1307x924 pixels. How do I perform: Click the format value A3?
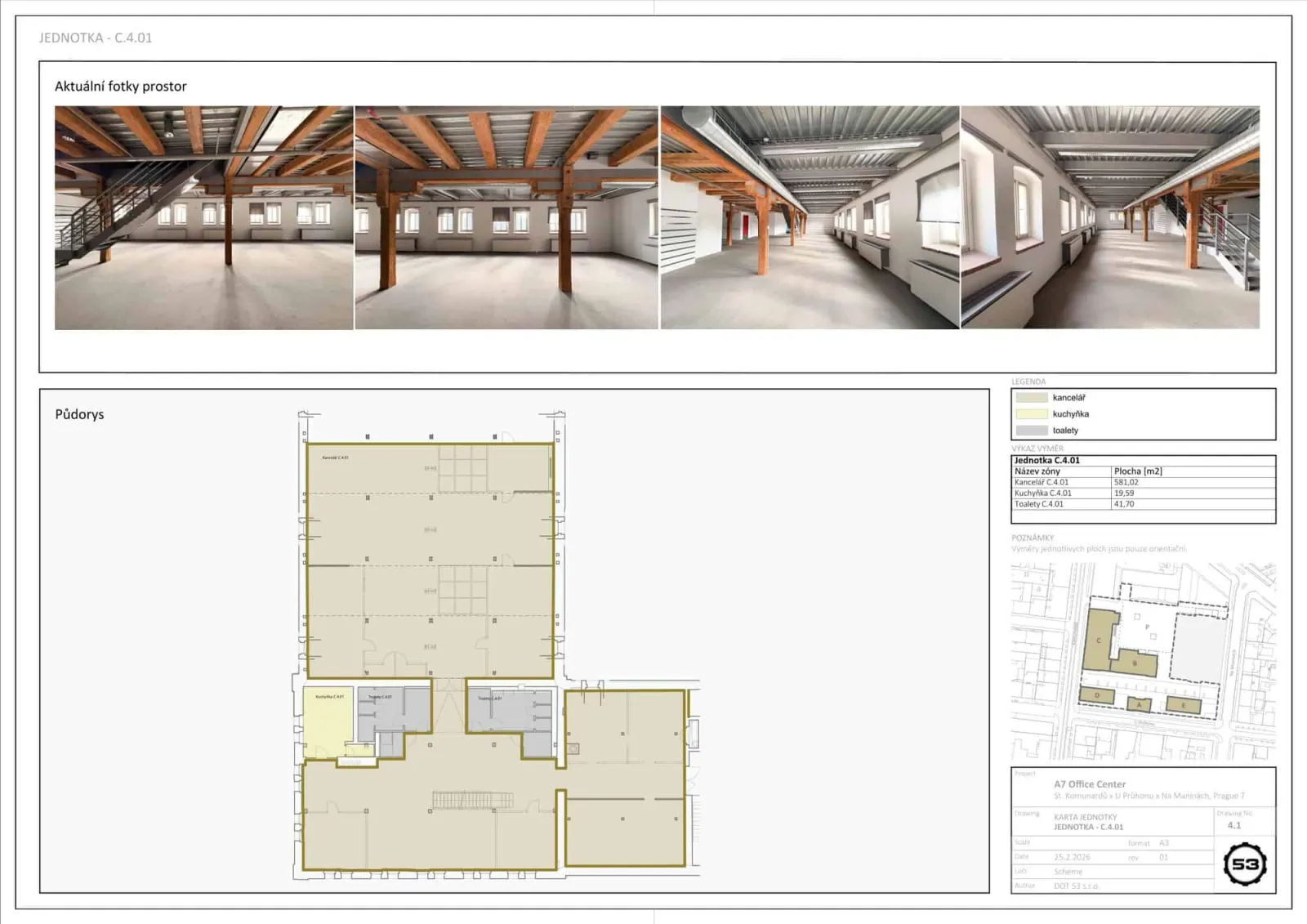pyautogui.click(x=1164, y=843)
